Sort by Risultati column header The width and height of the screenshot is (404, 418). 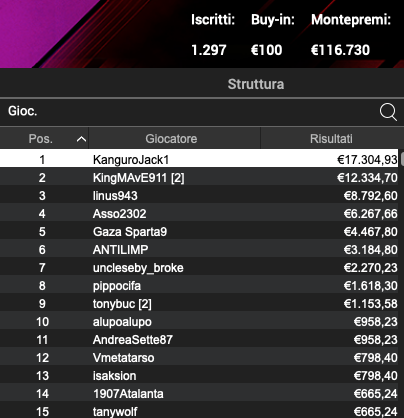tap(331, 138)
